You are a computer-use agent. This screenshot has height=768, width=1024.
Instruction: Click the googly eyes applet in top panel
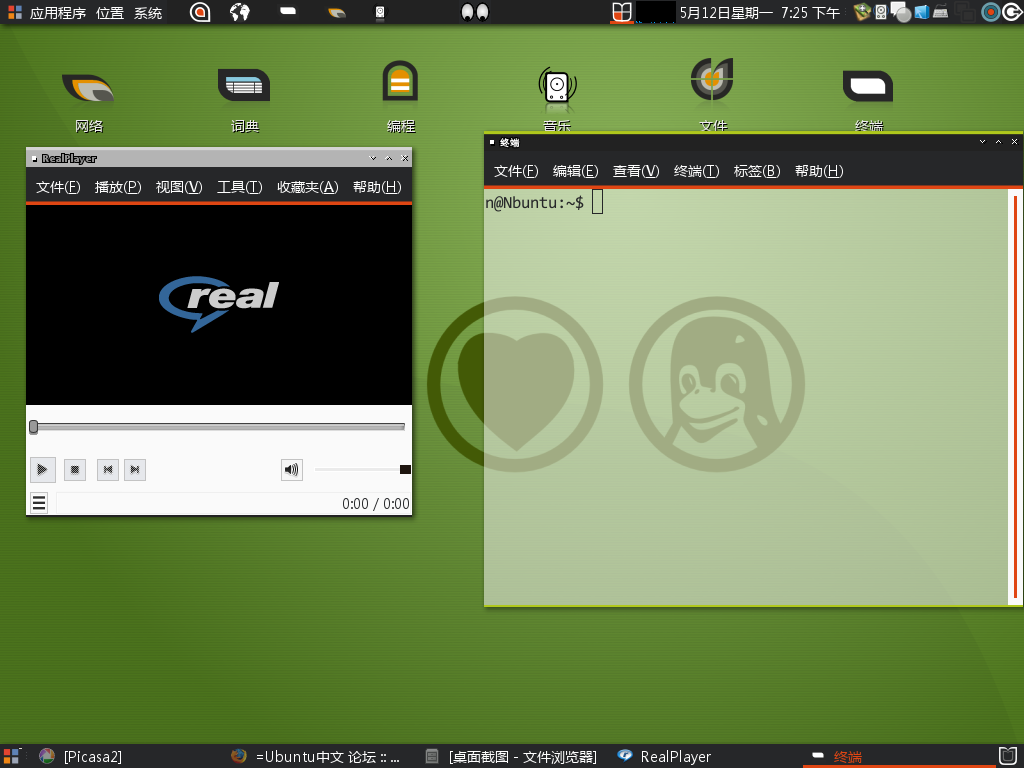pyautogui.click(x=475, y=12)
